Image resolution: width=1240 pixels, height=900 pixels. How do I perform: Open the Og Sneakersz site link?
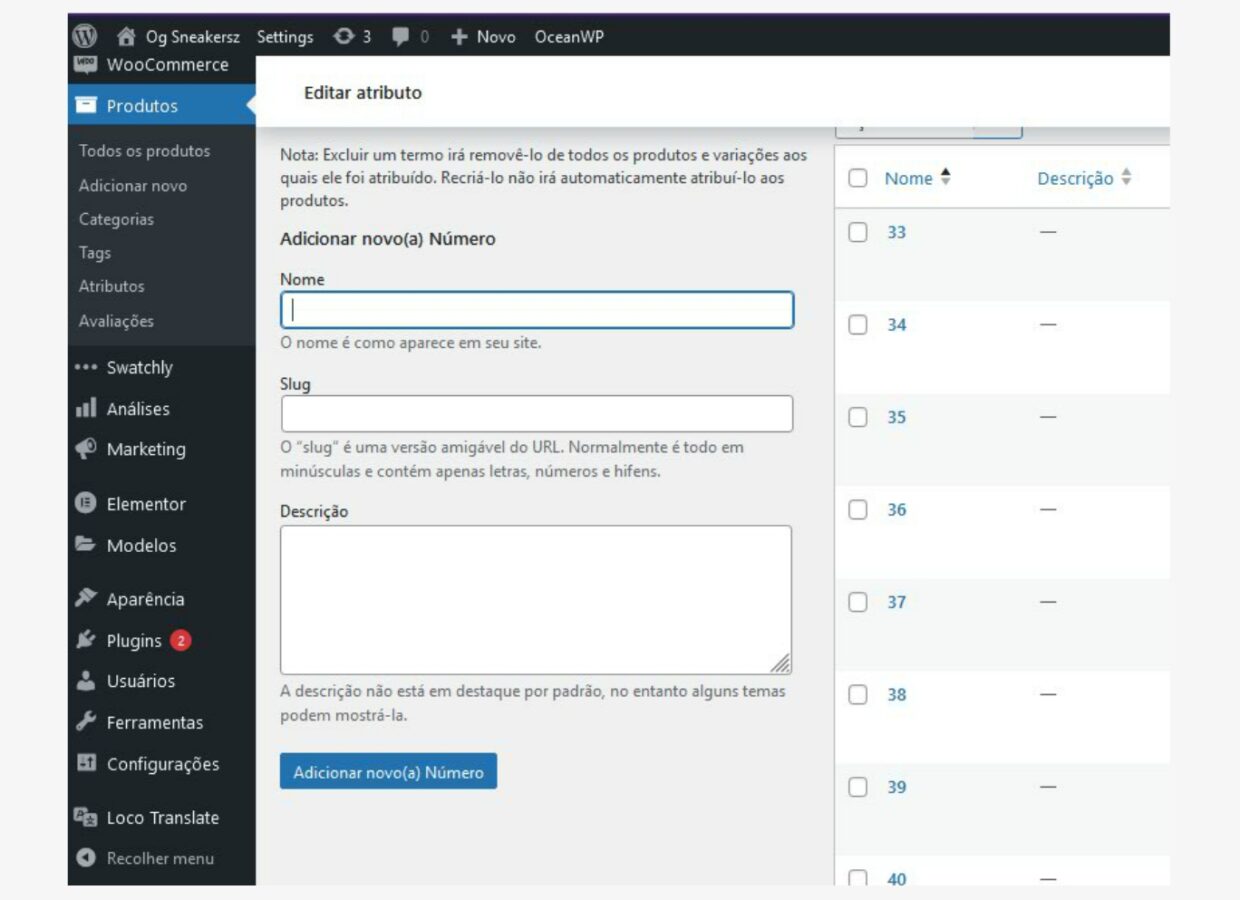(x=192, y=37)
